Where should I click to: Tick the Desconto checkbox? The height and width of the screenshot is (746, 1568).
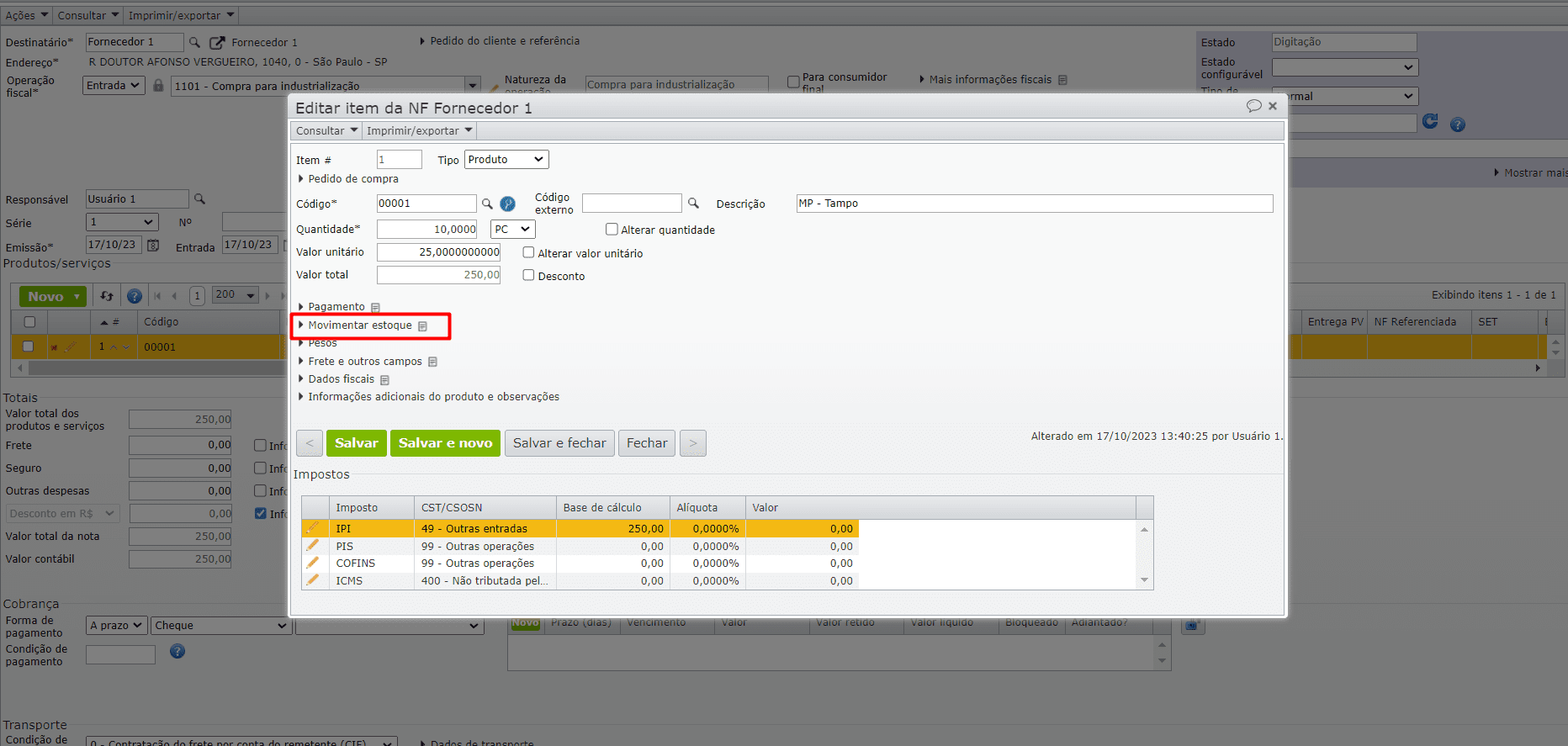[528, 275]
